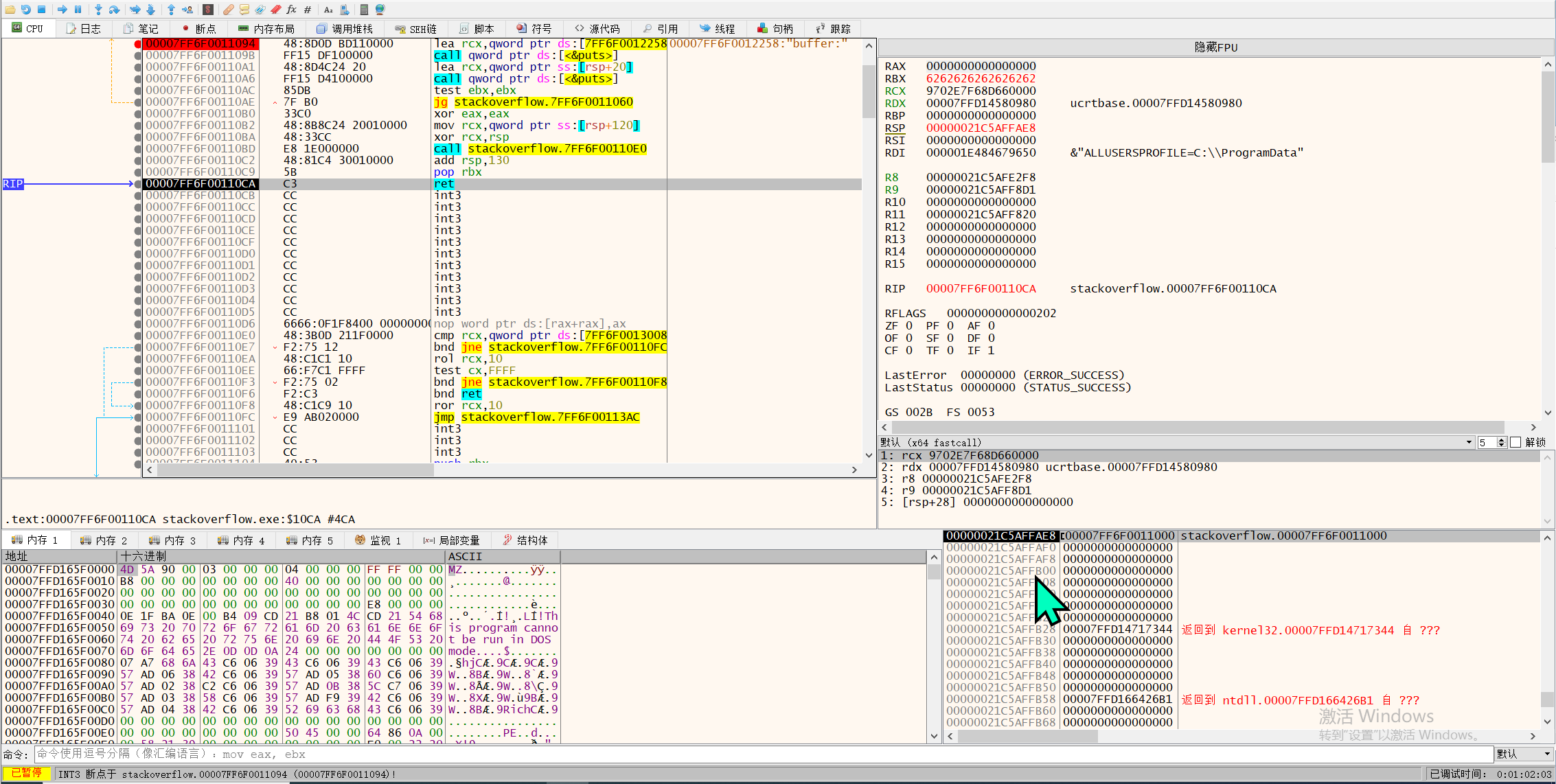This screenshot has height=784, width=1556.
Task: Open the SEH链 tab
Action: pos(416,28)
